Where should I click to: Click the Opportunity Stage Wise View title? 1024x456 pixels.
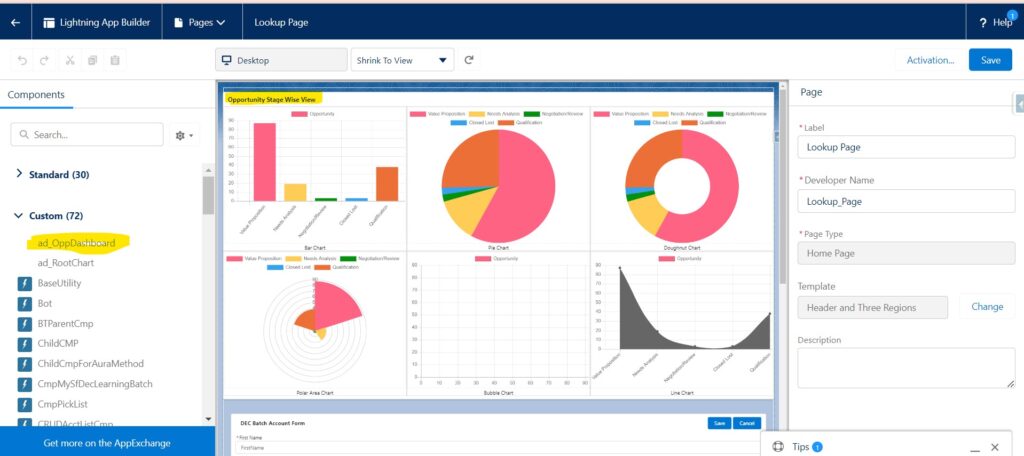tap(271, 100)
